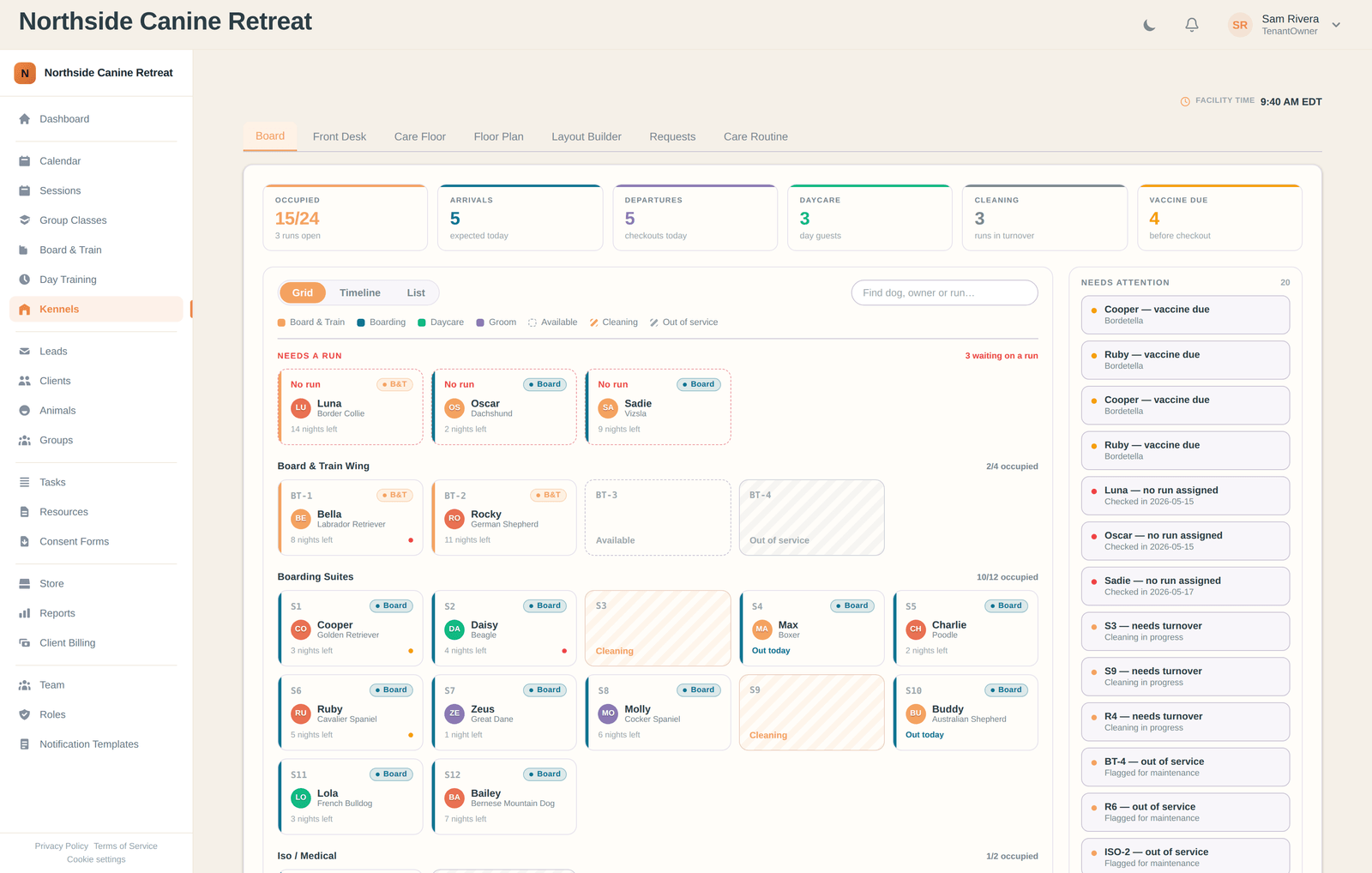Screen dimensions: 1372x873
Task: Go to the Requests tab
Action: (x=672, y=136)
